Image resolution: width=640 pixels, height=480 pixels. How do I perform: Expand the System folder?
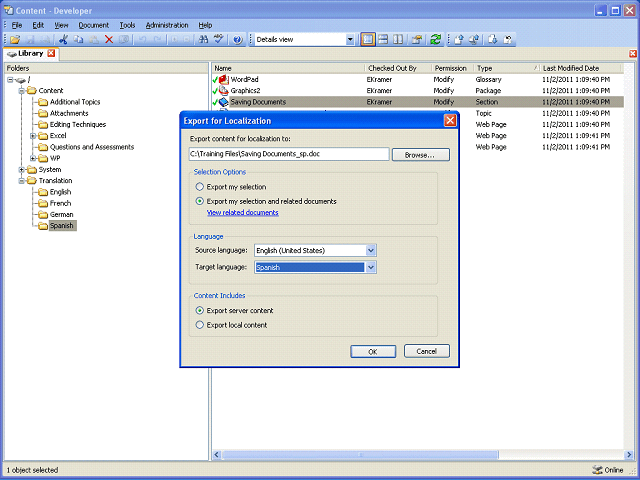[x=22, y=170]
